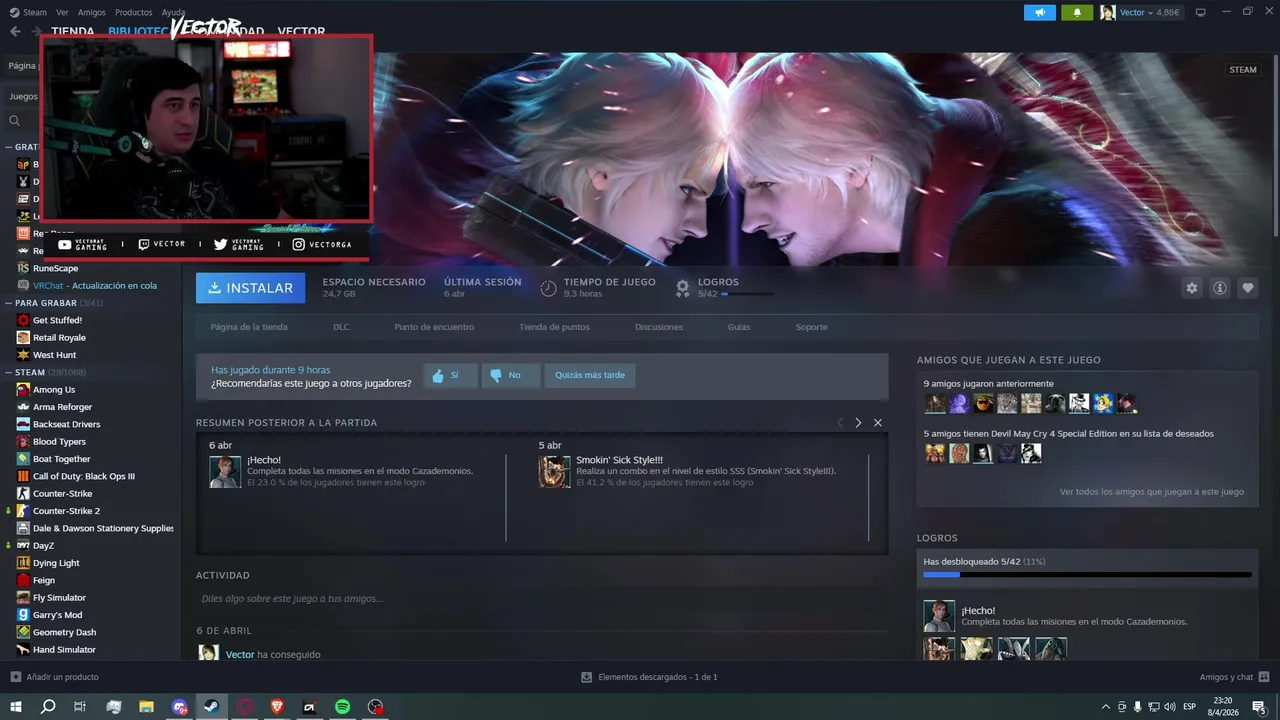Open the Productos menu
Screen dimensions: 1280x720
(134, 13)
